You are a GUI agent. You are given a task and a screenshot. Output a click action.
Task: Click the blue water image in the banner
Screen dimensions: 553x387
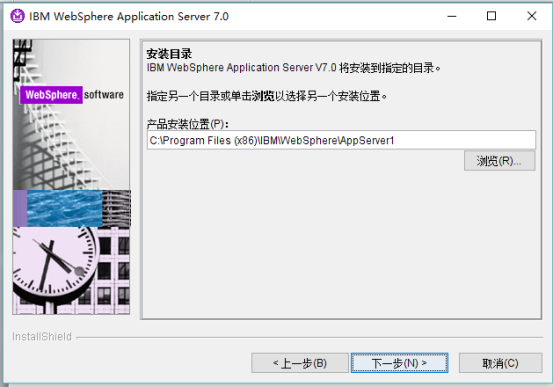click(65, 208)
